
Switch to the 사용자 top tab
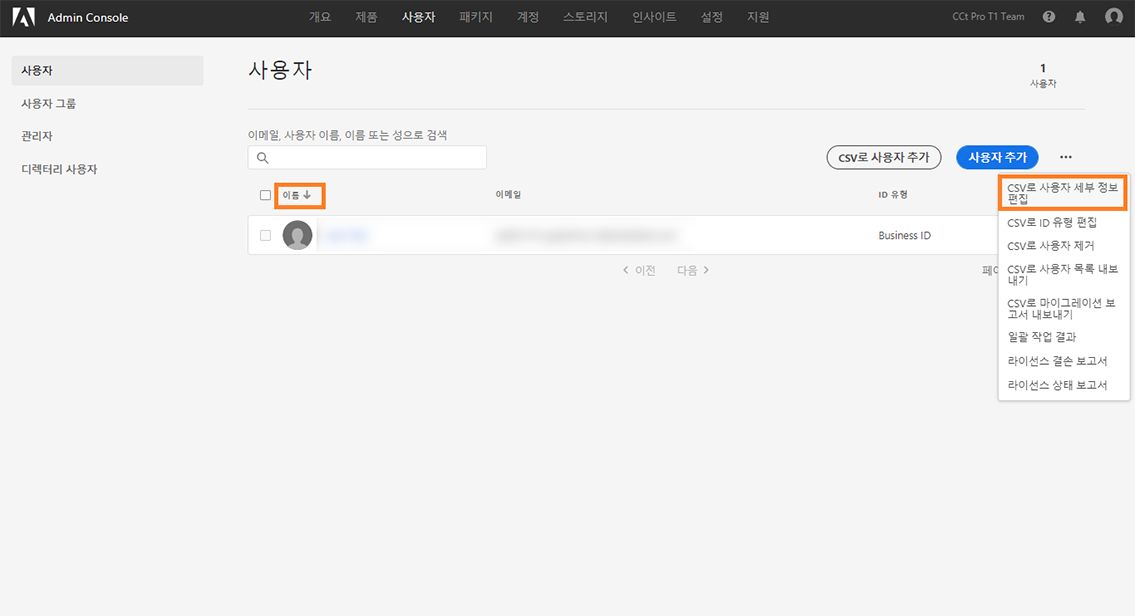[x=418, y=17]
